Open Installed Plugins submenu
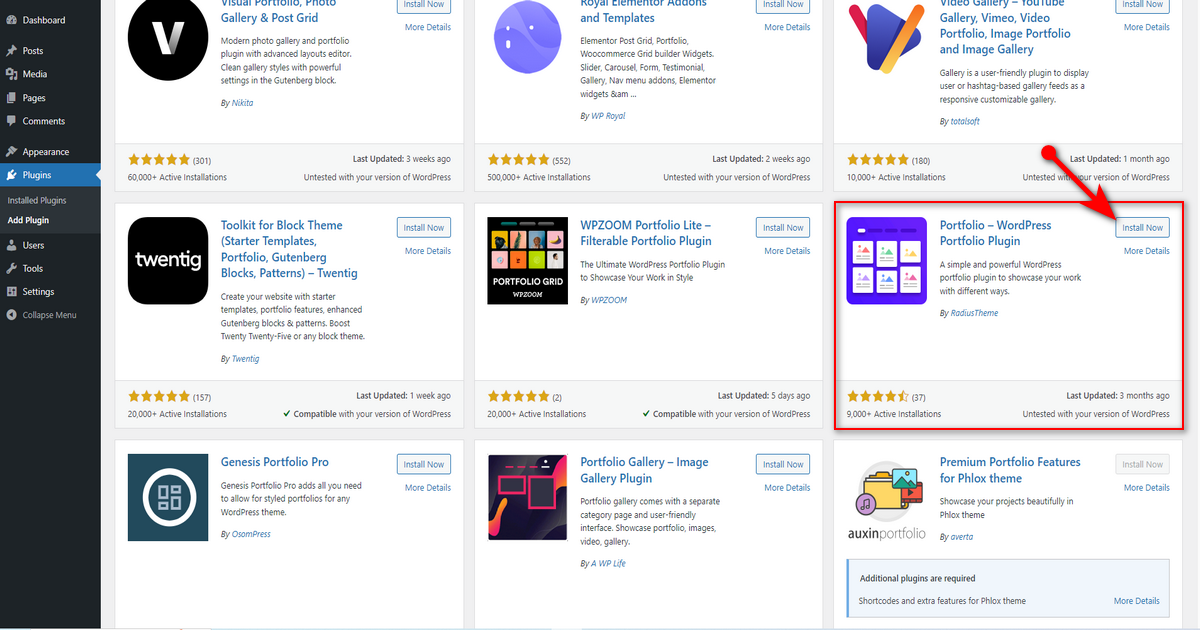This screenshot has height=630, width=1200. pyautogui.click(x=37, y=201)
